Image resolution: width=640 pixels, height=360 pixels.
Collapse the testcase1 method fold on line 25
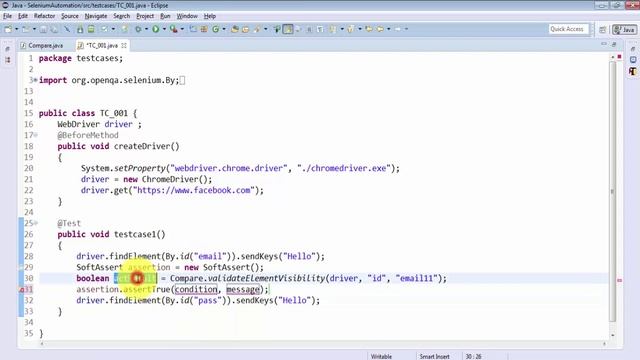[x=36, y=223]
